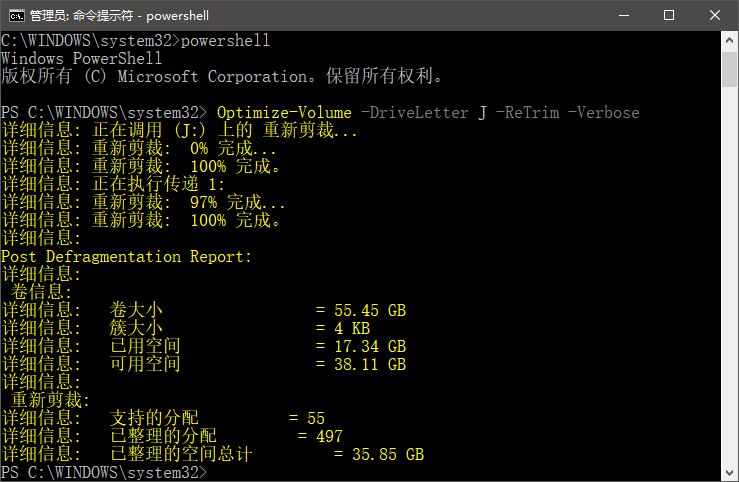Click the -Verbose parameter text

coord(603,113)
